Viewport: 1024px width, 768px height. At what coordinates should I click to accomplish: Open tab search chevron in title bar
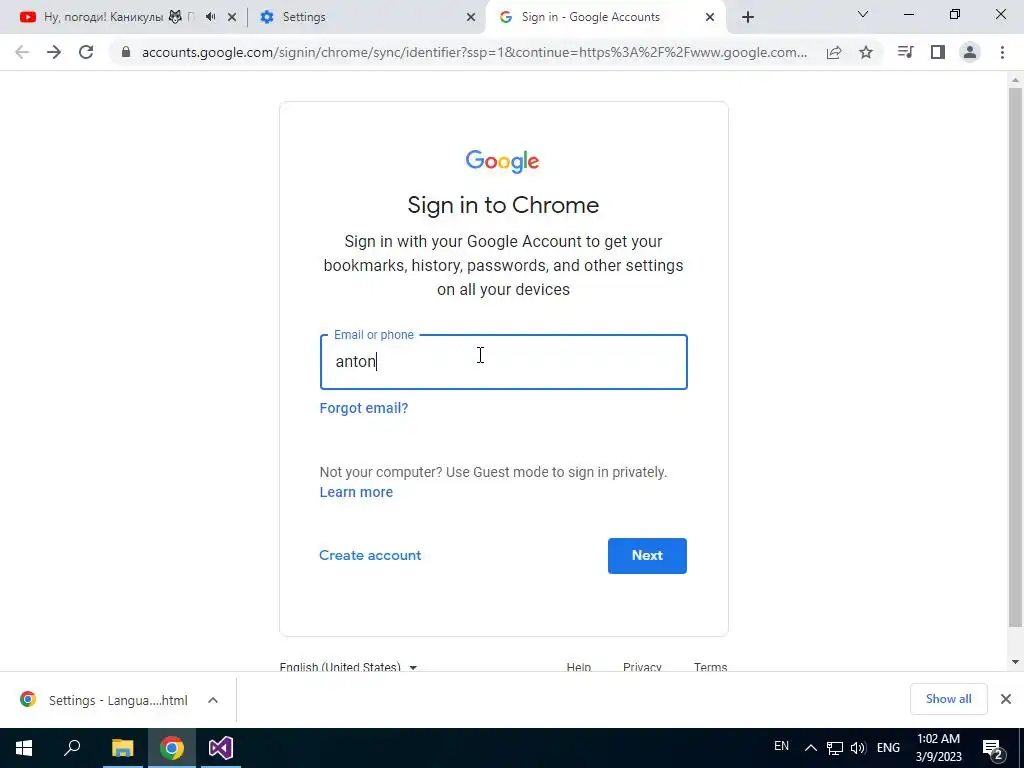coord(863,14)
